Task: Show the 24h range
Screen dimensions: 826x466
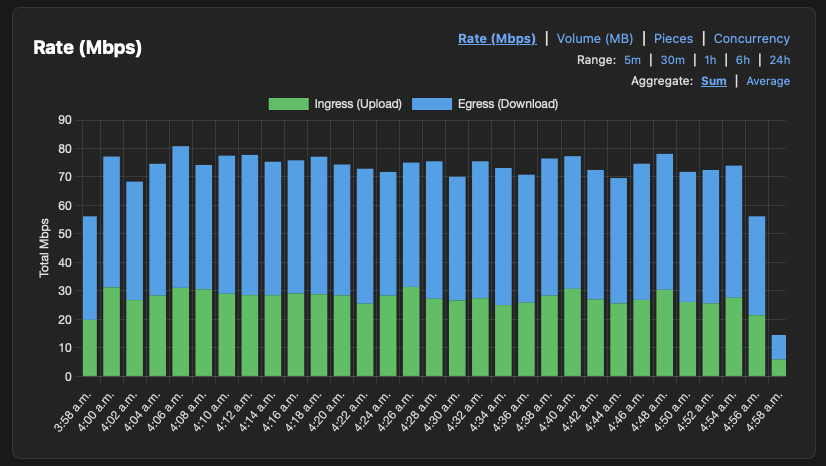Action: 778,60
